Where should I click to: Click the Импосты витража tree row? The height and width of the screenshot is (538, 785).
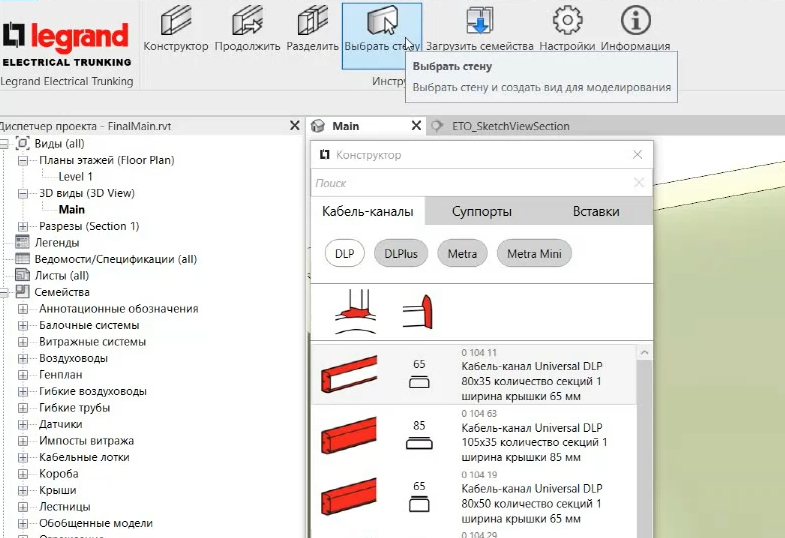tap(86, 441)
